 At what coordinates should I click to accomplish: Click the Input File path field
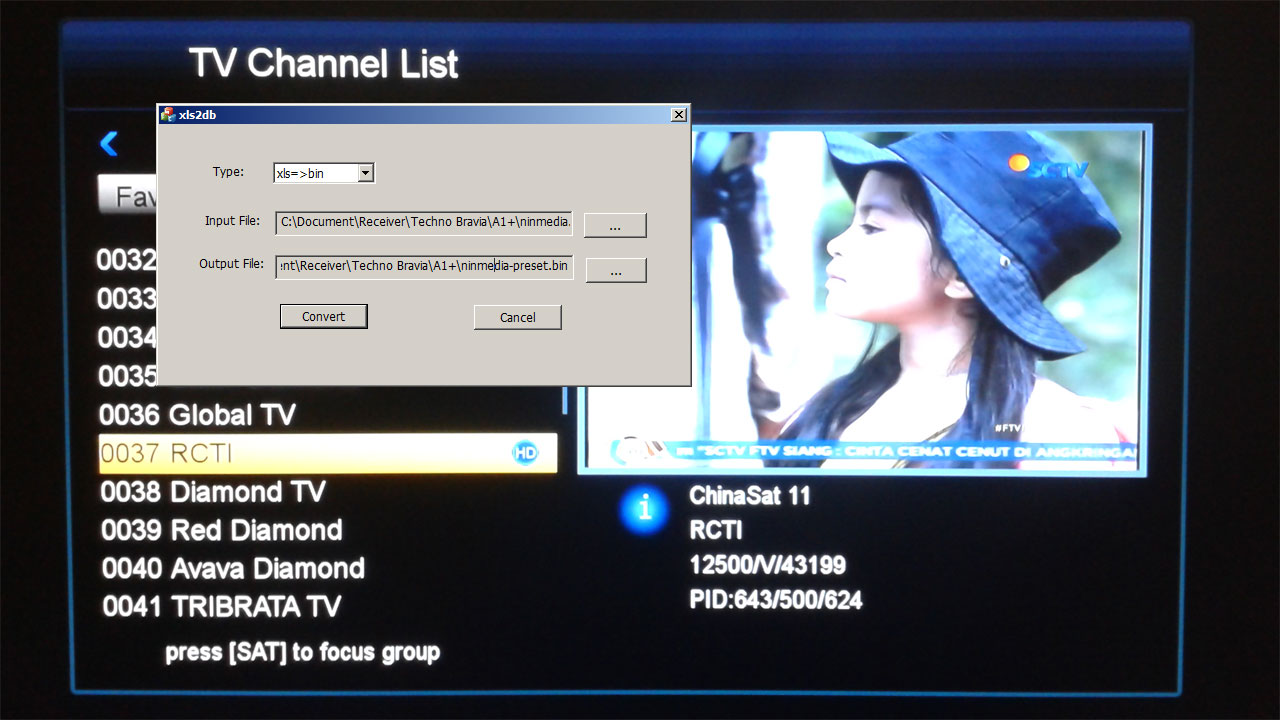point(424,223)
